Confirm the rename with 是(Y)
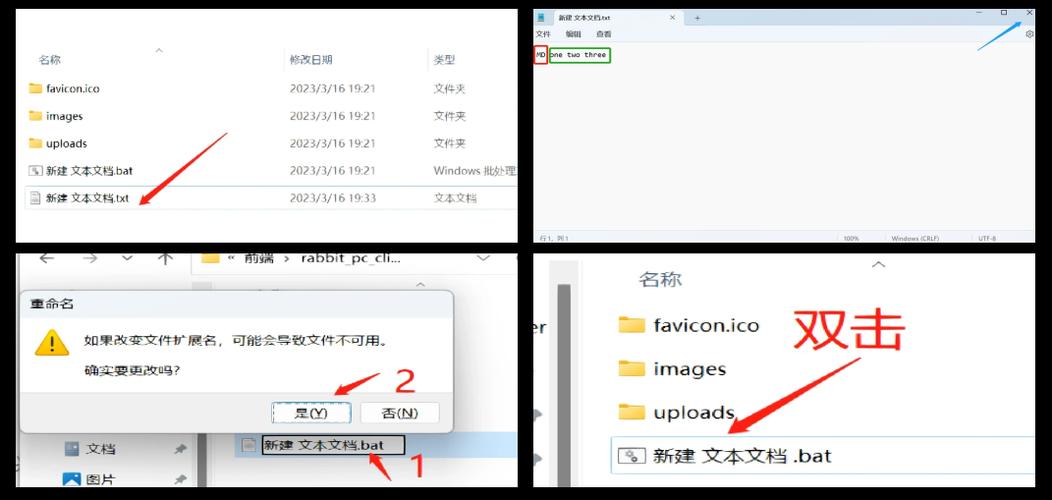The image size is (1052, 500). pos(311,413)
